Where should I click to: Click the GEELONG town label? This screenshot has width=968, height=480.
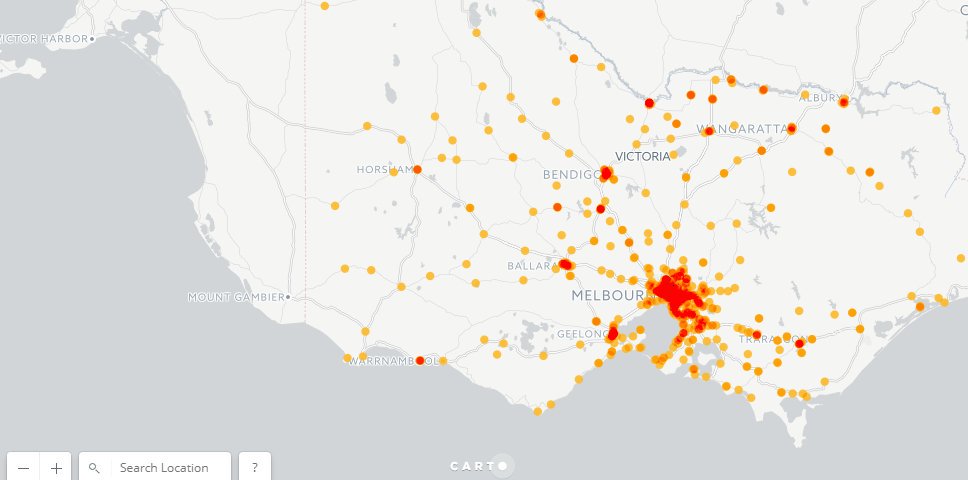tap(583, 334)
